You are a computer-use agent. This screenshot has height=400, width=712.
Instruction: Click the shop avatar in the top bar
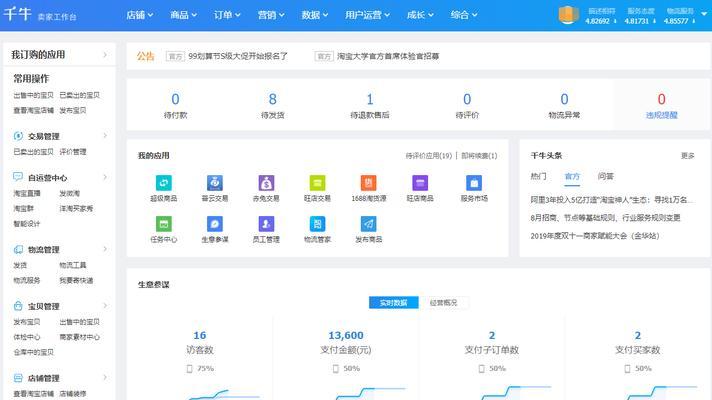click(568, 15)
